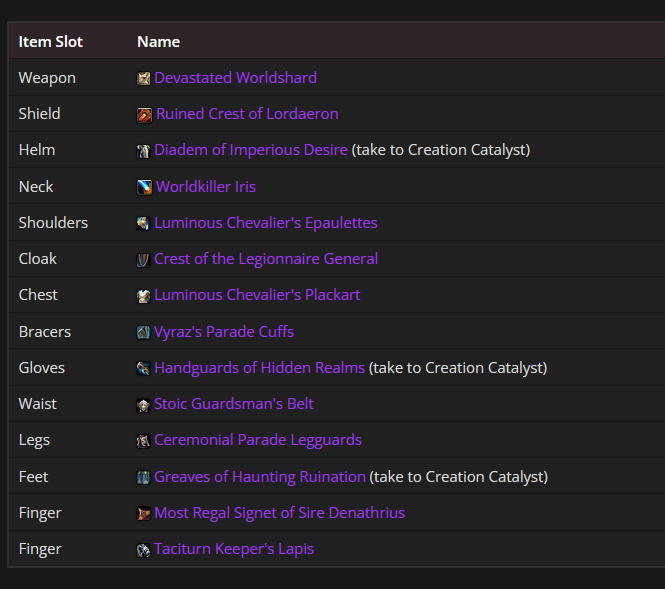Image resolution: width=665 pixels, height=589 pixels.
Task: Click the Greaves of Haunting Ruination icon
Action: click(x=143, y=477)
